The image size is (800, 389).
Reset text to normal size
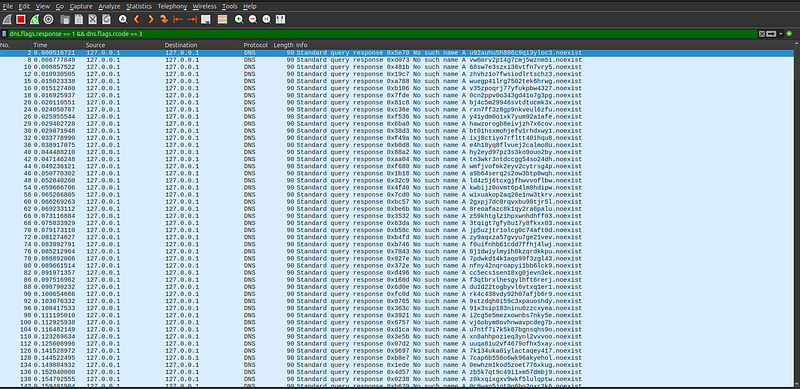pyautogui.click(x=266, y=19)
